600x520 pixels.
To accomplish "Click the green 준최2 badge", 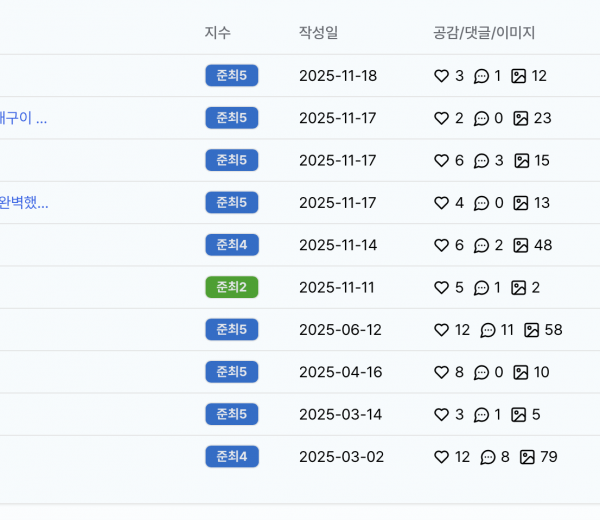I will point(232,288).
